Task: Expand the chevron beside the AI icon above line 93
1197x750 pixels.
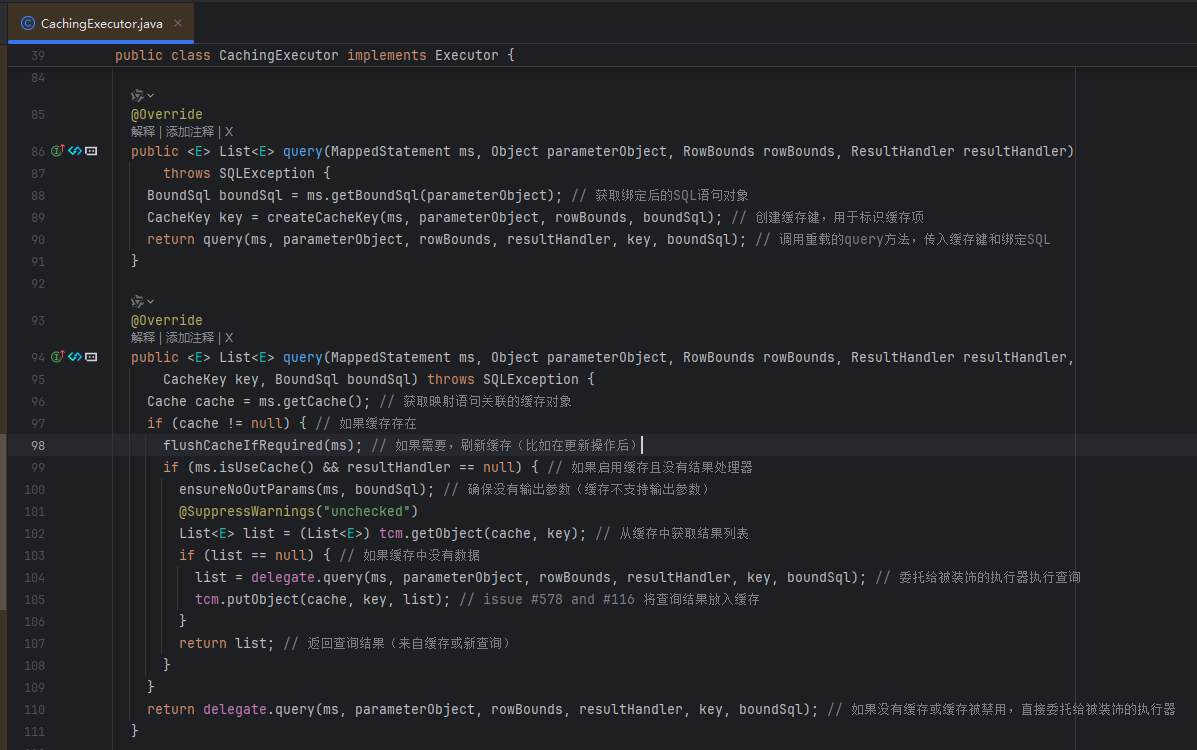Action: (x=151, y=301)
